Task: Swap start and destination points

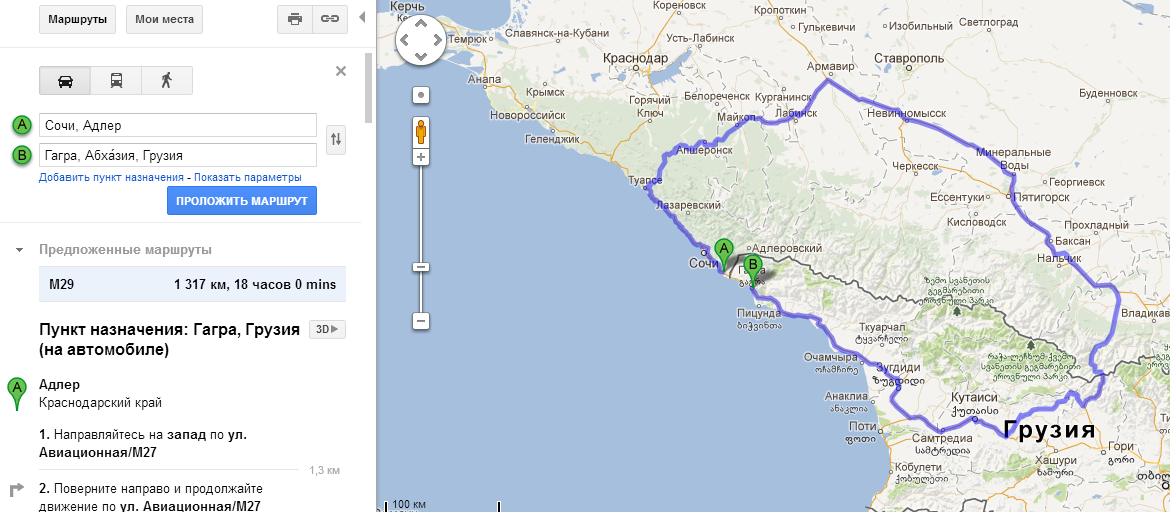Action: [337, 139]
